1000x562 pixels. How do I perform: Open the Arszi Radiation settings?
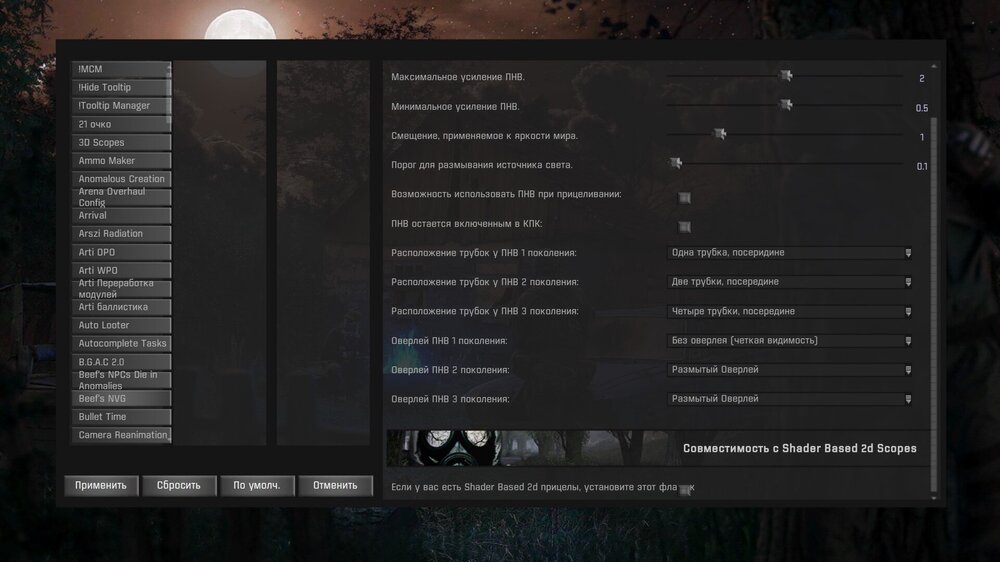click(x=121, y=234)
